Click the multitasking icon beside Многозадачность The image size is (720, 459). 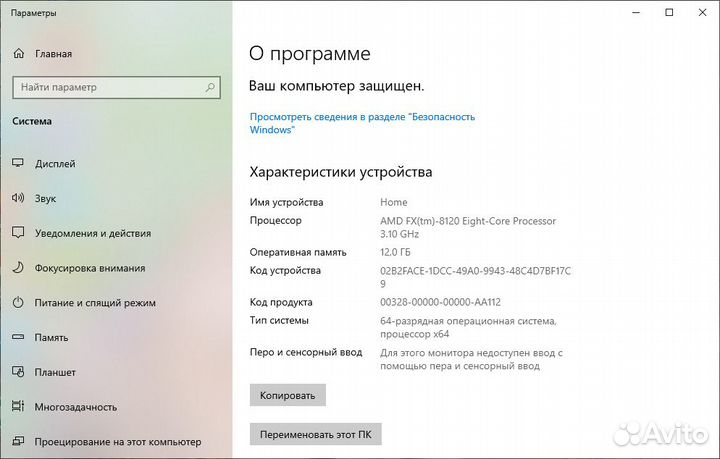pos(18,406)
